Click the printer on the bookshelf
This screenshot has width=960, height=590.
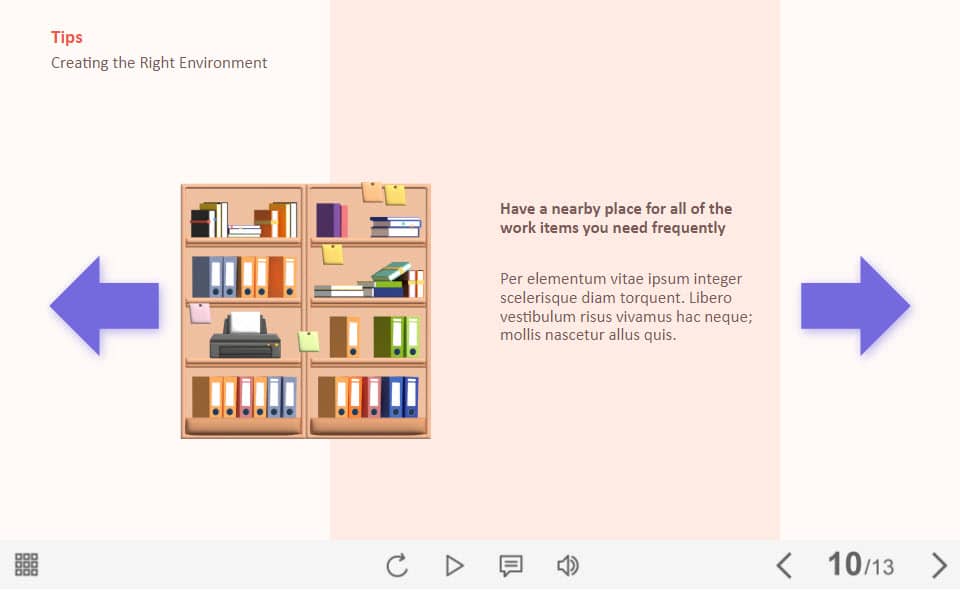(245, 337)
